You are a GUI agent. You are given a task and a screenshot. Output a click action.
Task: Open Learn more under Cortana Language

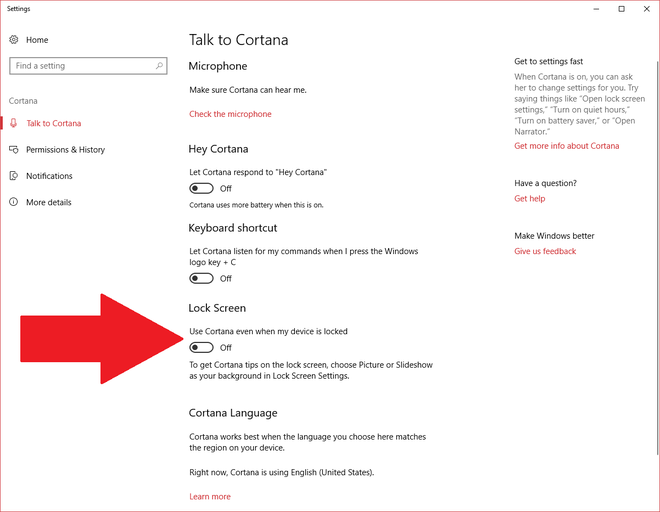209,496
